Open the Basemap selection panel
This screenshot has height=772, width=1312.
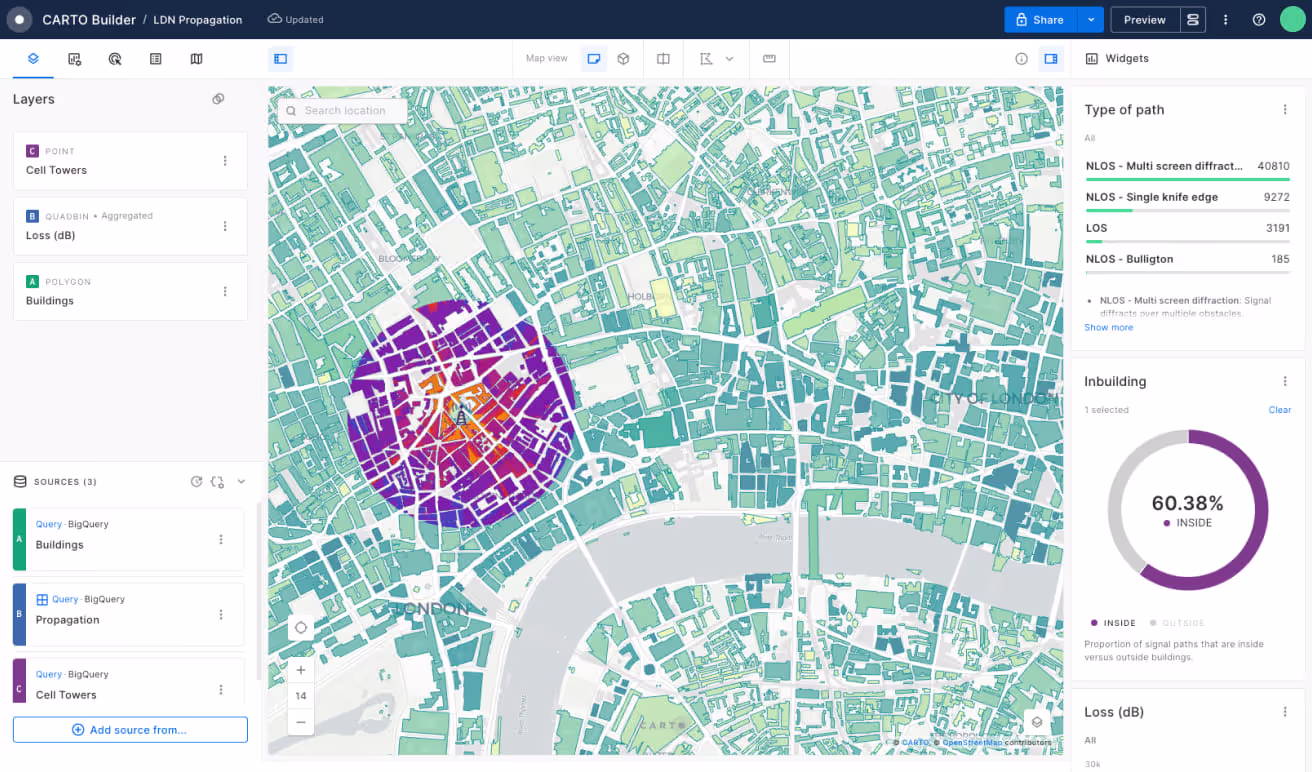[196, 58]
